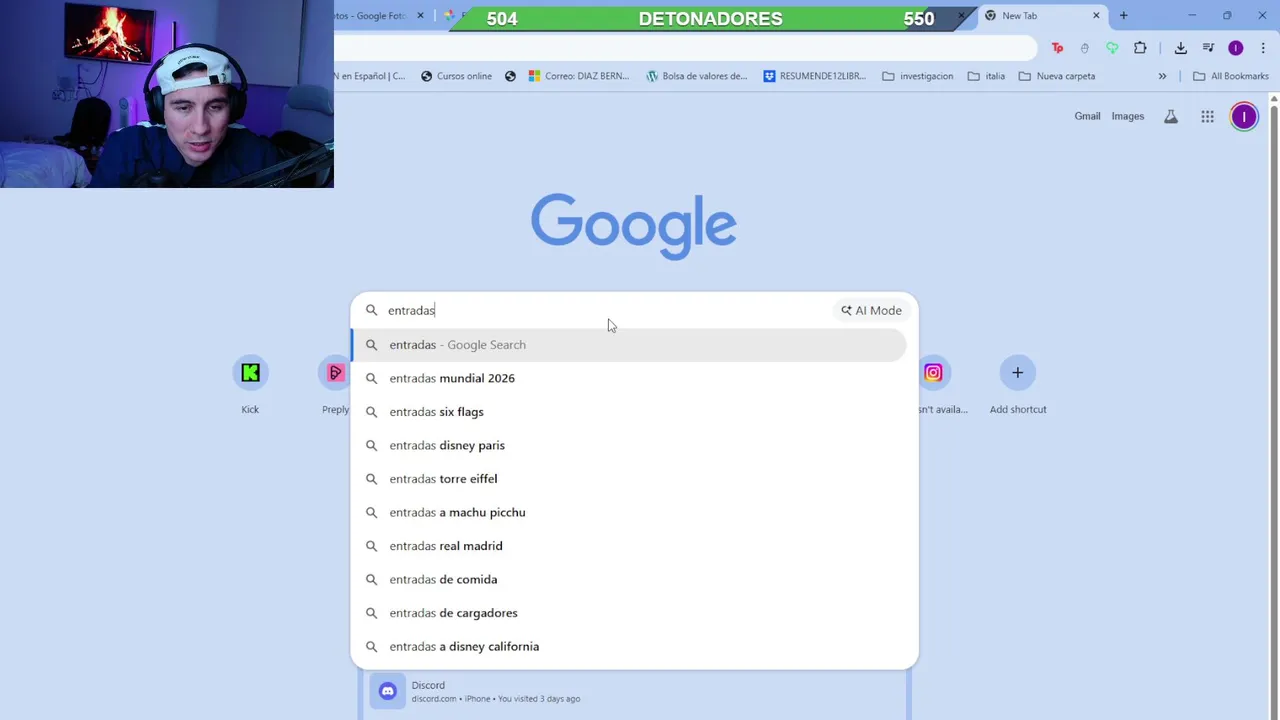Expand the italia bookmark folder
Viewport: 1280px width, 720px height.
986,76
